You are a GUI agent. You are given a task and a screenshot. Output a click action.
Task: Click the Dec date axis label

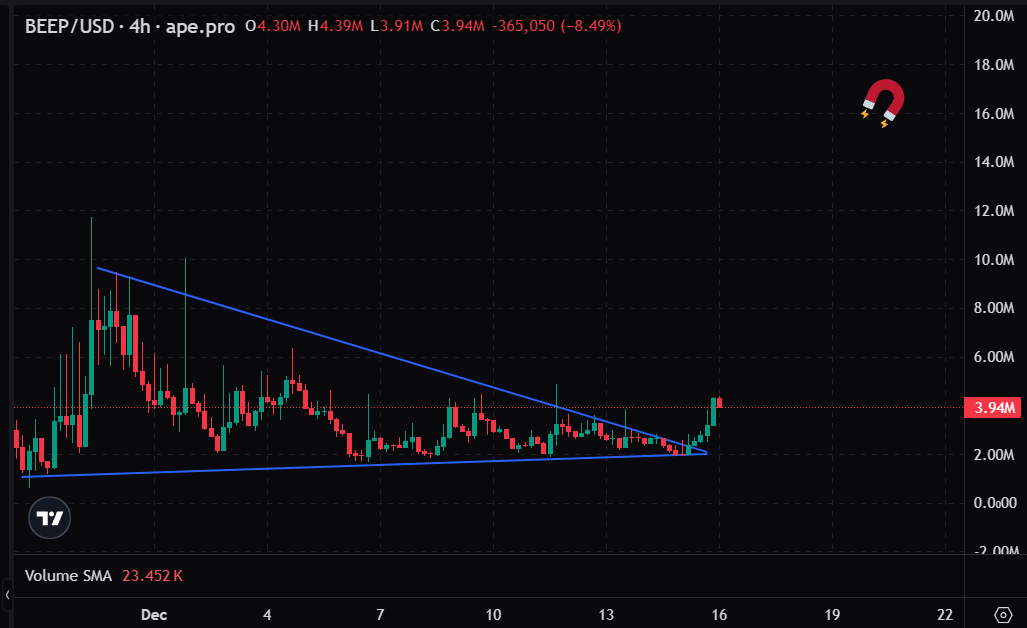(x=154, y=615)
